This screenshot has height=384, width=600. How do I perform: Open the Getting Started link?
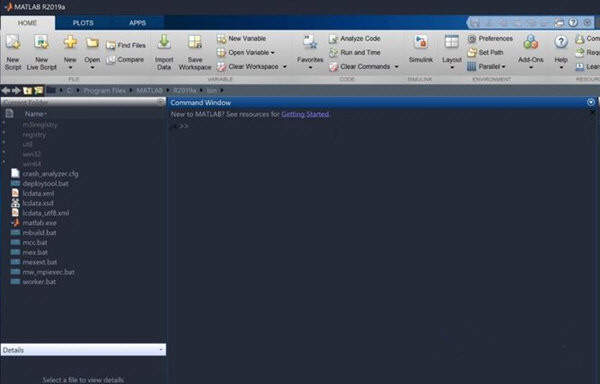(305, 114)
